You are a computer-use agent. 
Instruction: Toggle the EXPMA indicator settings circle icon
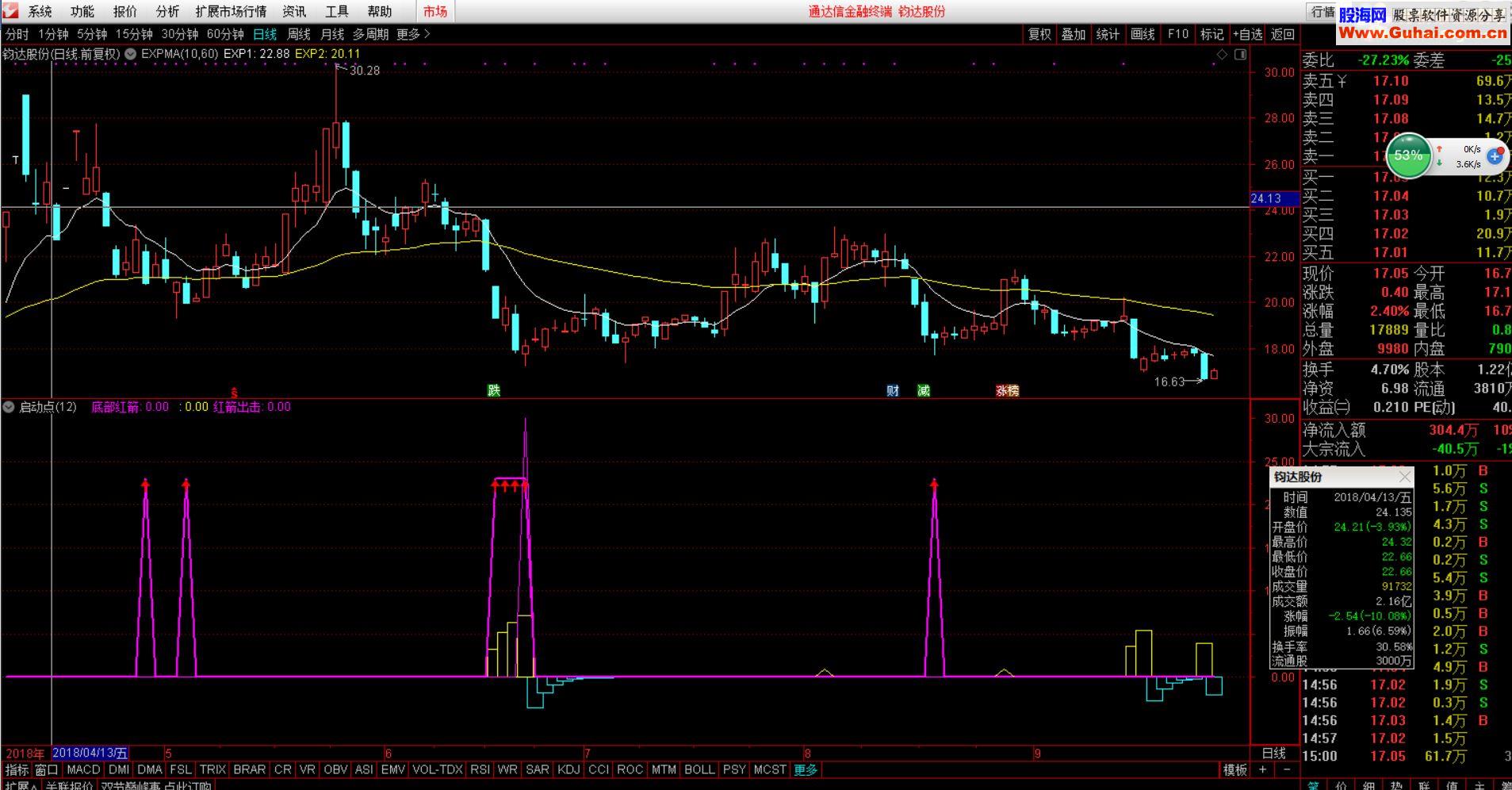131,54
